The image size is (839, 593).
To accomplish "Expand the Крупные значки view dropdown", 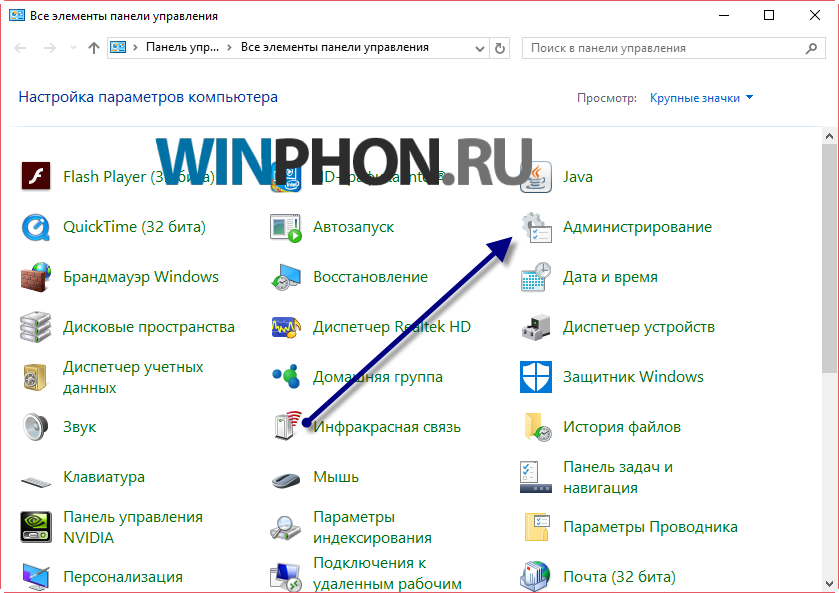I will [x=701, y=98].
